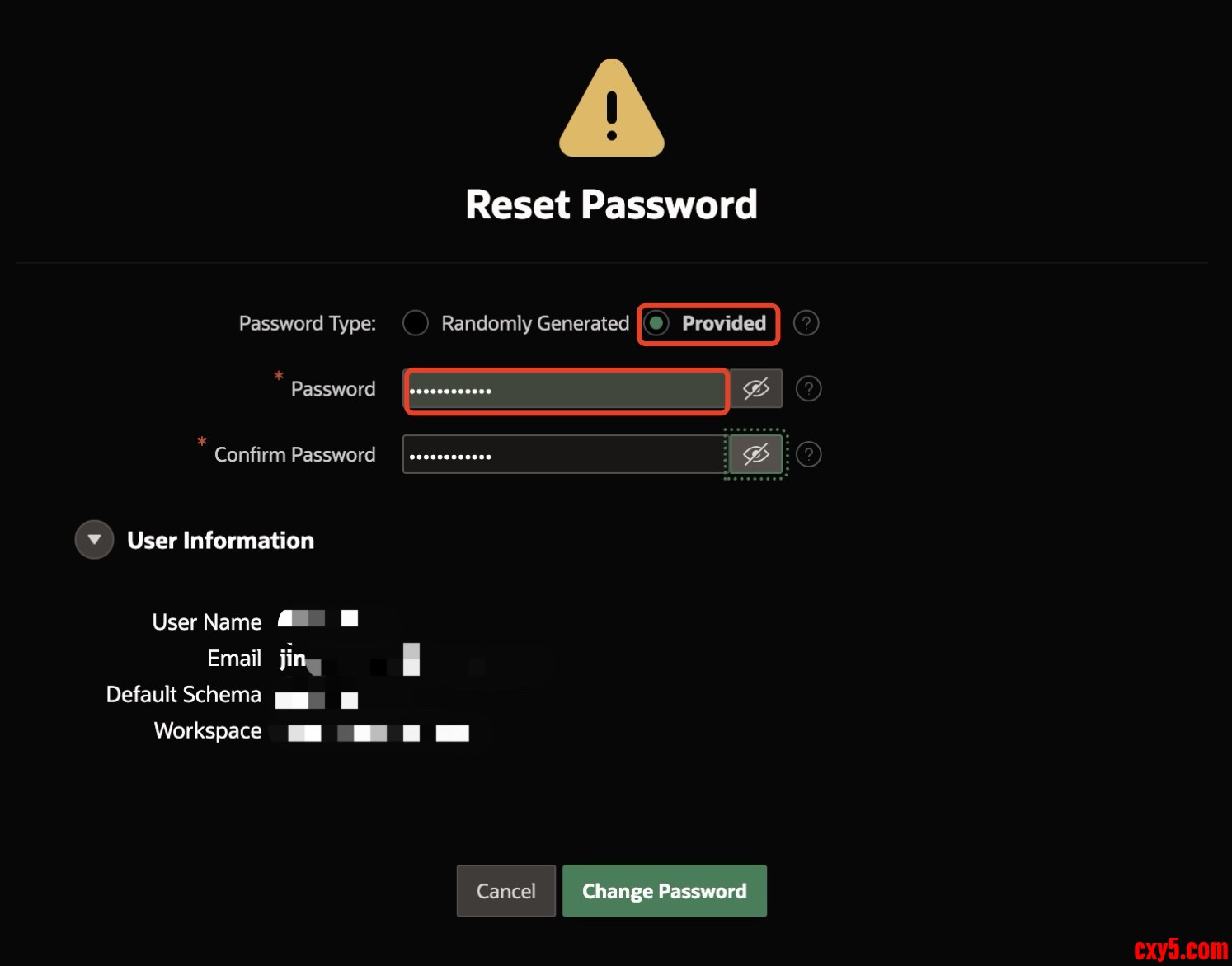Image resolution: width=1232 pixels, height=966 pixels.
Task: Collapse the User Information section
Action: coord(94,540)
